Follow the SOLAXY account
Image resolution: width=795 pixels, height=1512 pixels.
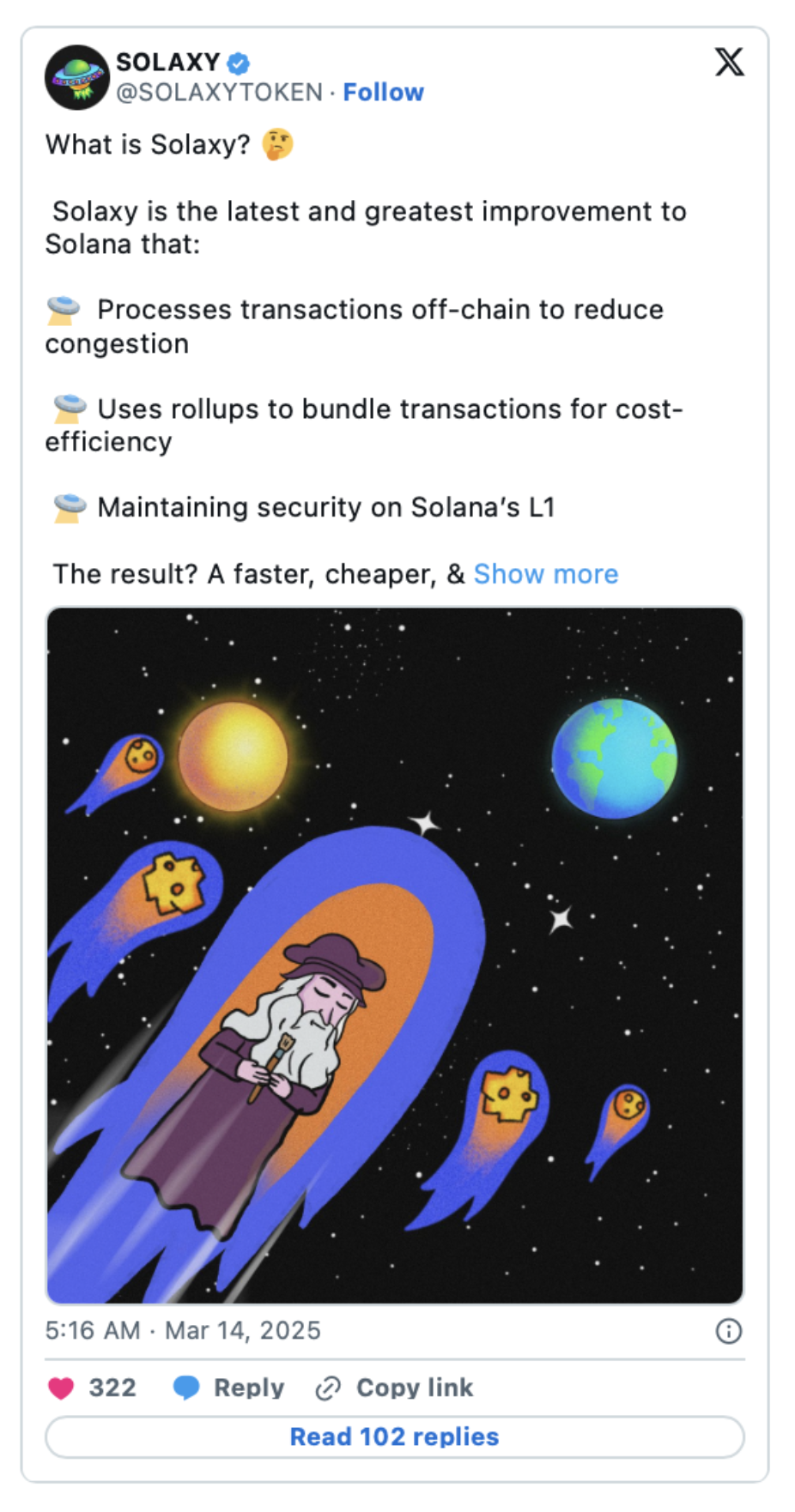[383, 92]
